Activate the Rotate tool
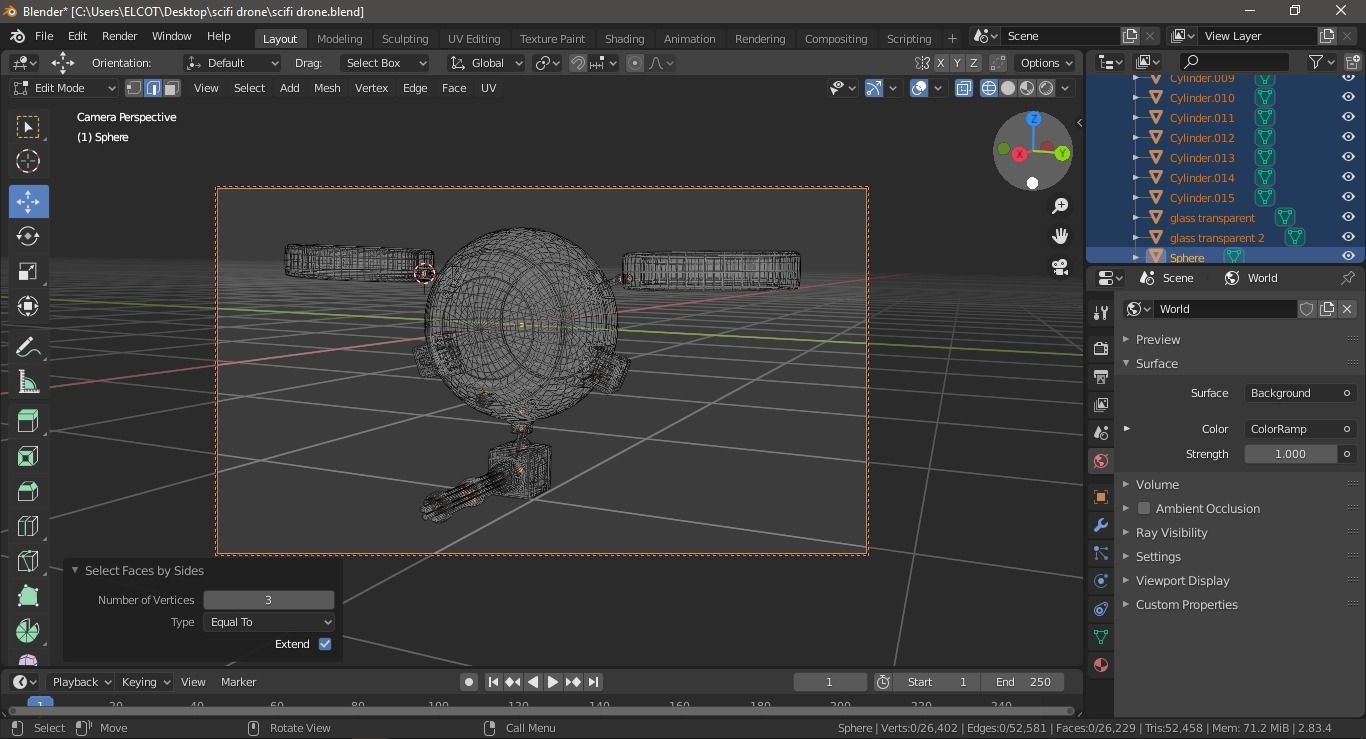The width and height of the screenshot is (1366, 739). point(27,236)
